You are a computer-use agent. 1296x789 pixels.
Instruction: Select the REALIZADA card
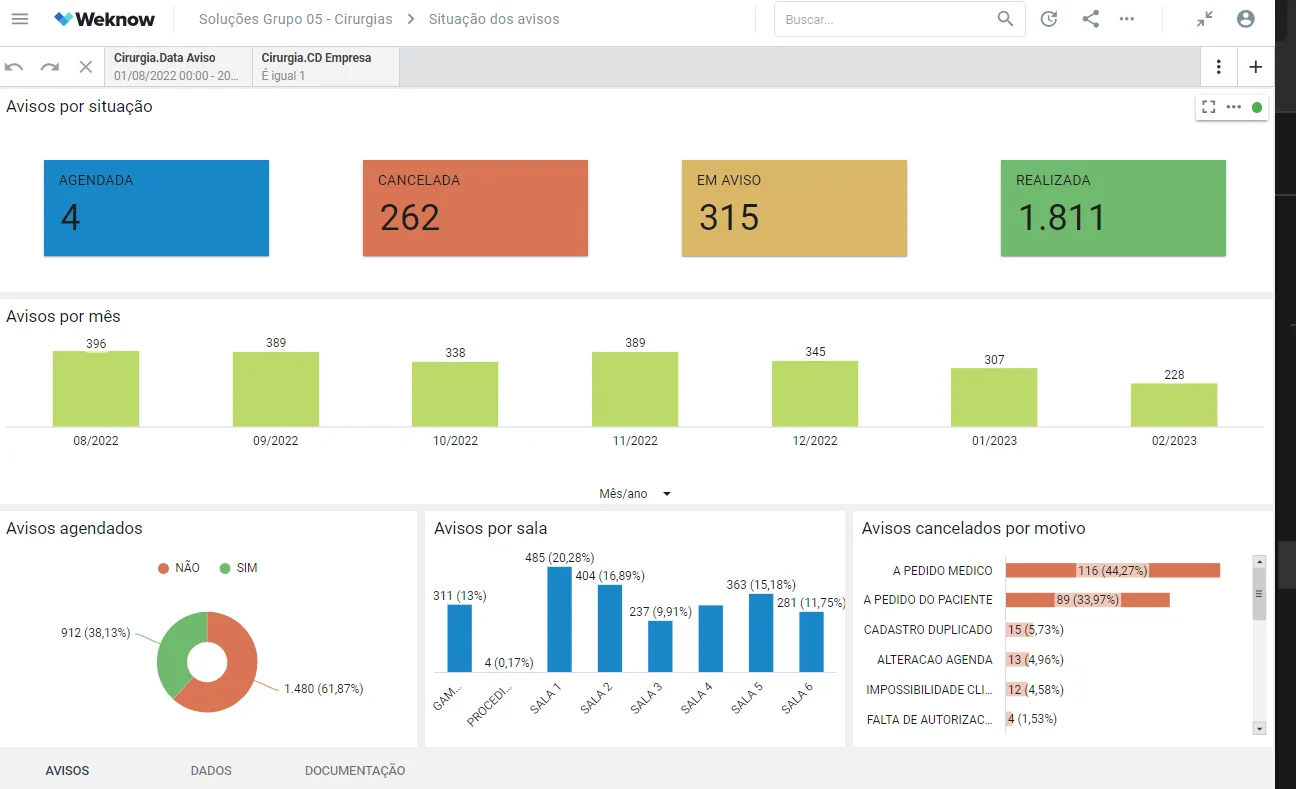pos(1113,208)
